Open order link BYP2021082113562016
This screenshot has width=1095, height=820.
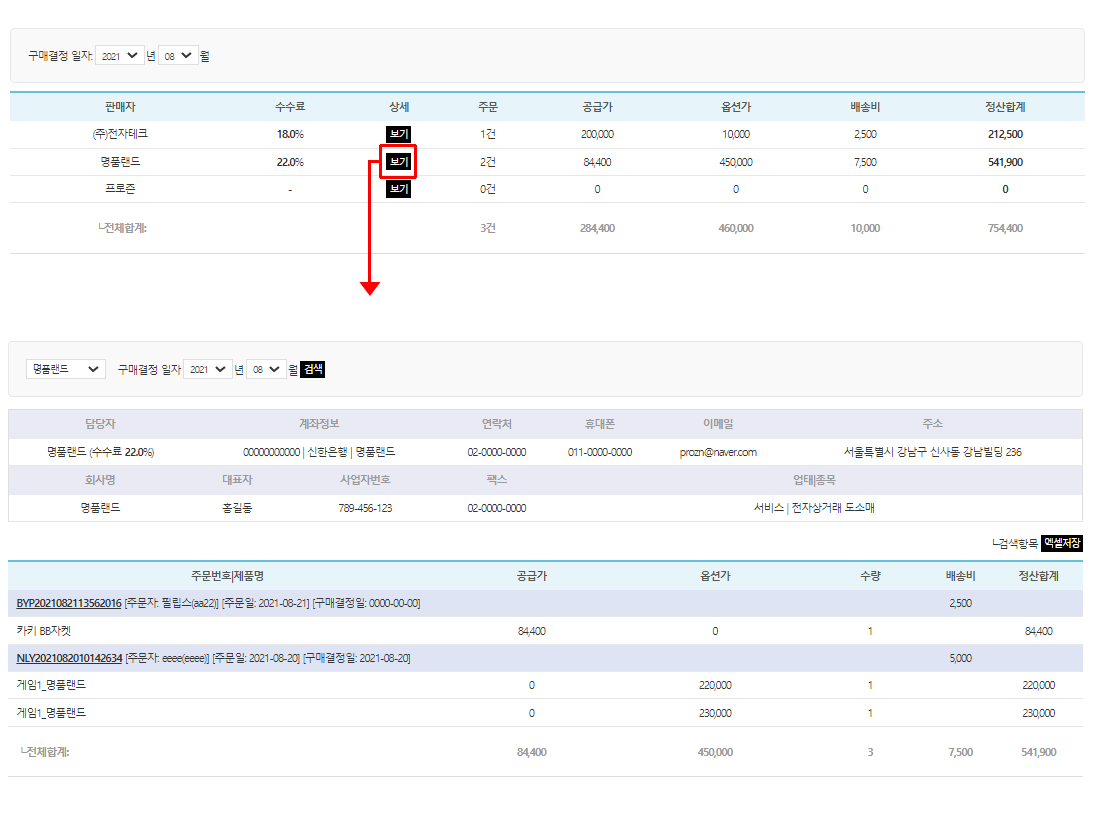point(69,603)
